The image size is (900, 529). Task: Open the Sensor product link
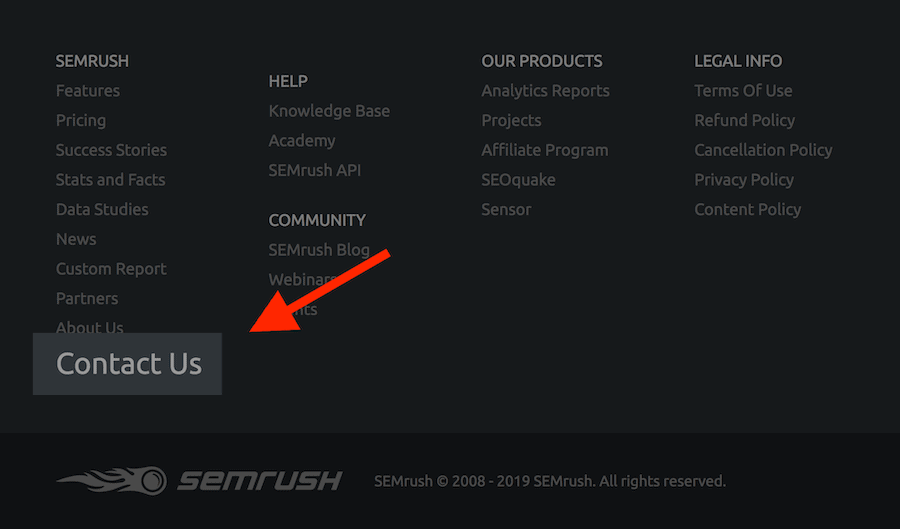(506, 209)
